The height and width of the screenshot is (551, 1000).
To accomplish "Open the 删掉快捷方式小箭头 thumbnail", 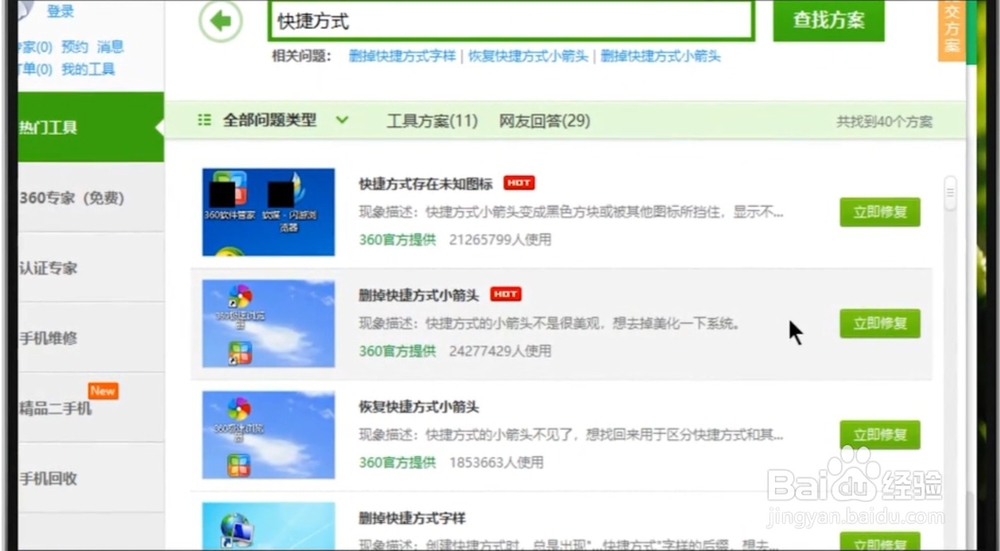I will tap(268, 323).
